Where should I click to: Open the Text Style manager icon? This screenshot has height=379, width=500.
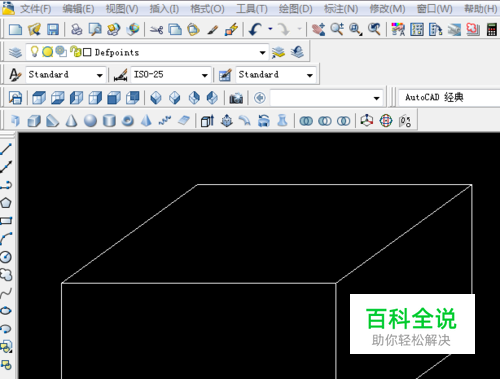14,75
